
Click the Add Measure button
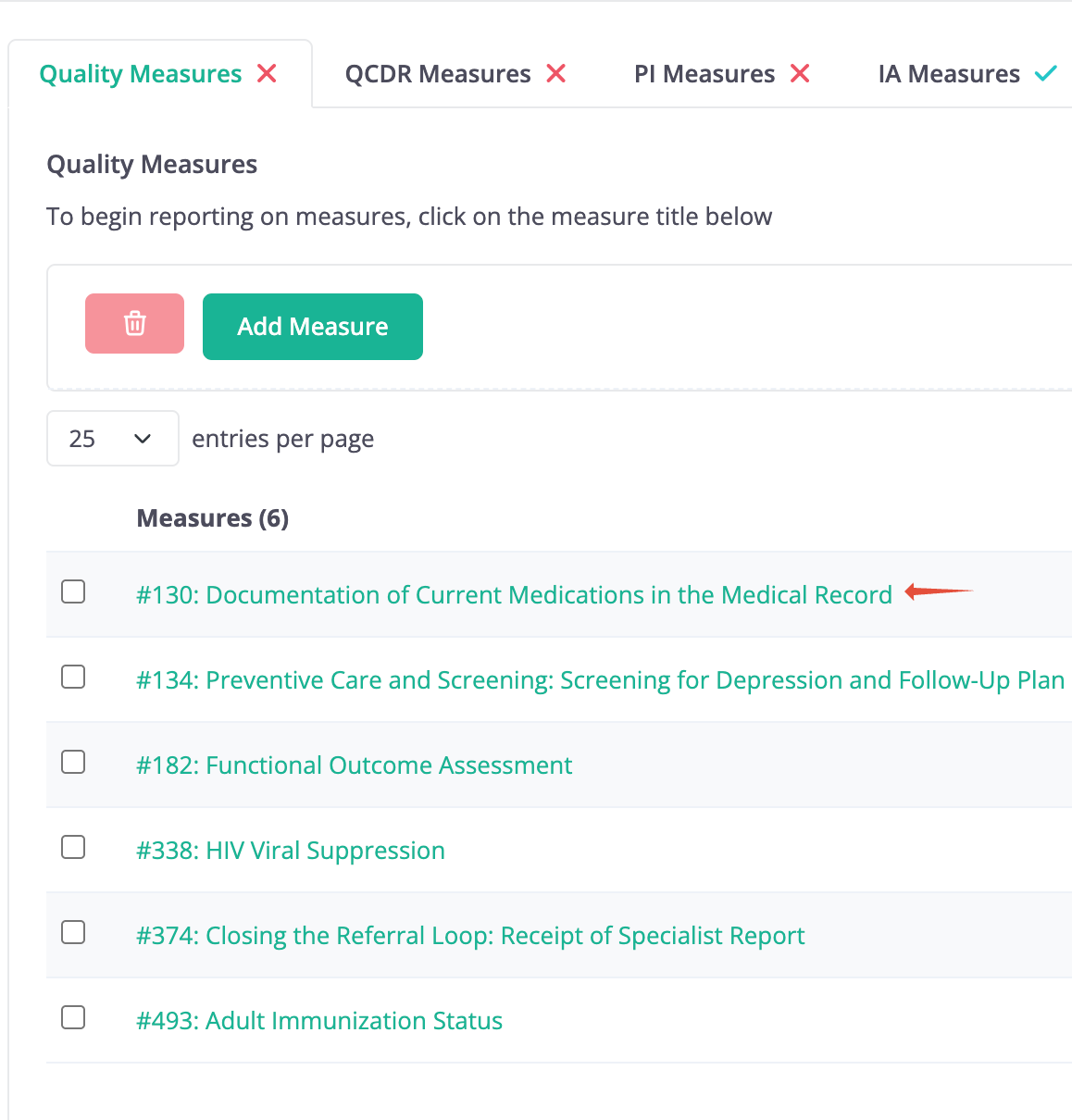coord(313,327)
